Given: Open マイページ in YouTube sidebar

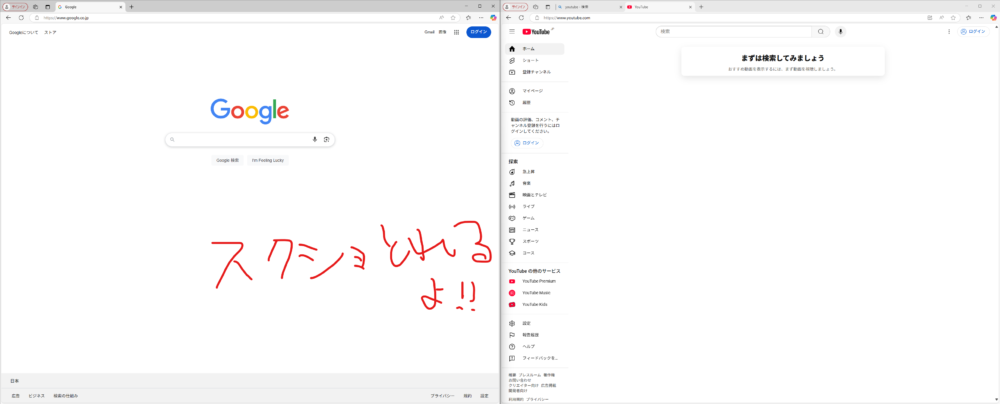Looking at the screenshot, I should pos(534,91).
